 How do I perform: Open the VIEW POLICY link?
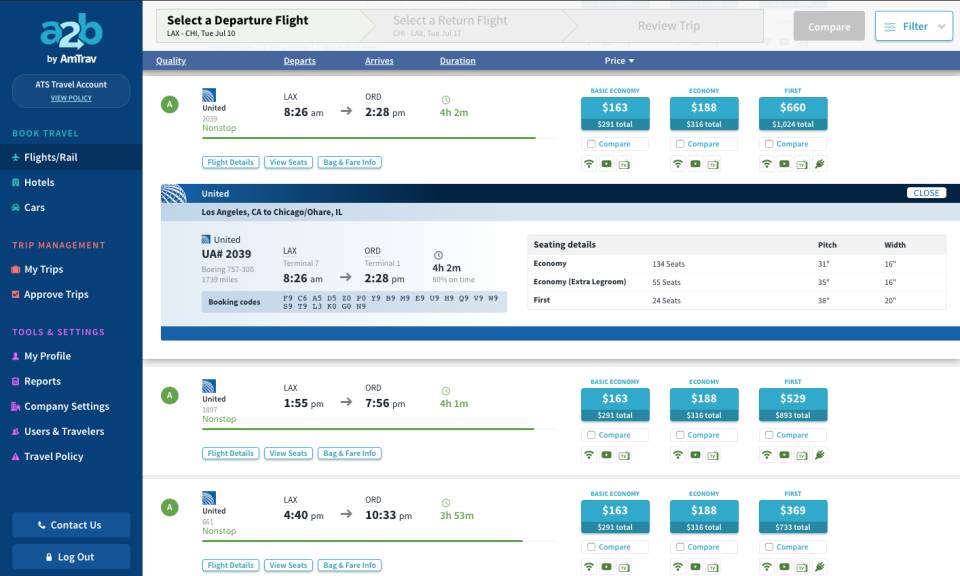pos(71,98)
